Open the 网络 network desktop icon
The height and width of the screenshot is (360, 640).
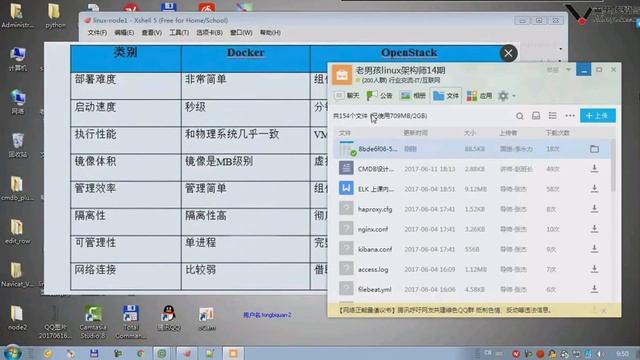click(18, 102)
